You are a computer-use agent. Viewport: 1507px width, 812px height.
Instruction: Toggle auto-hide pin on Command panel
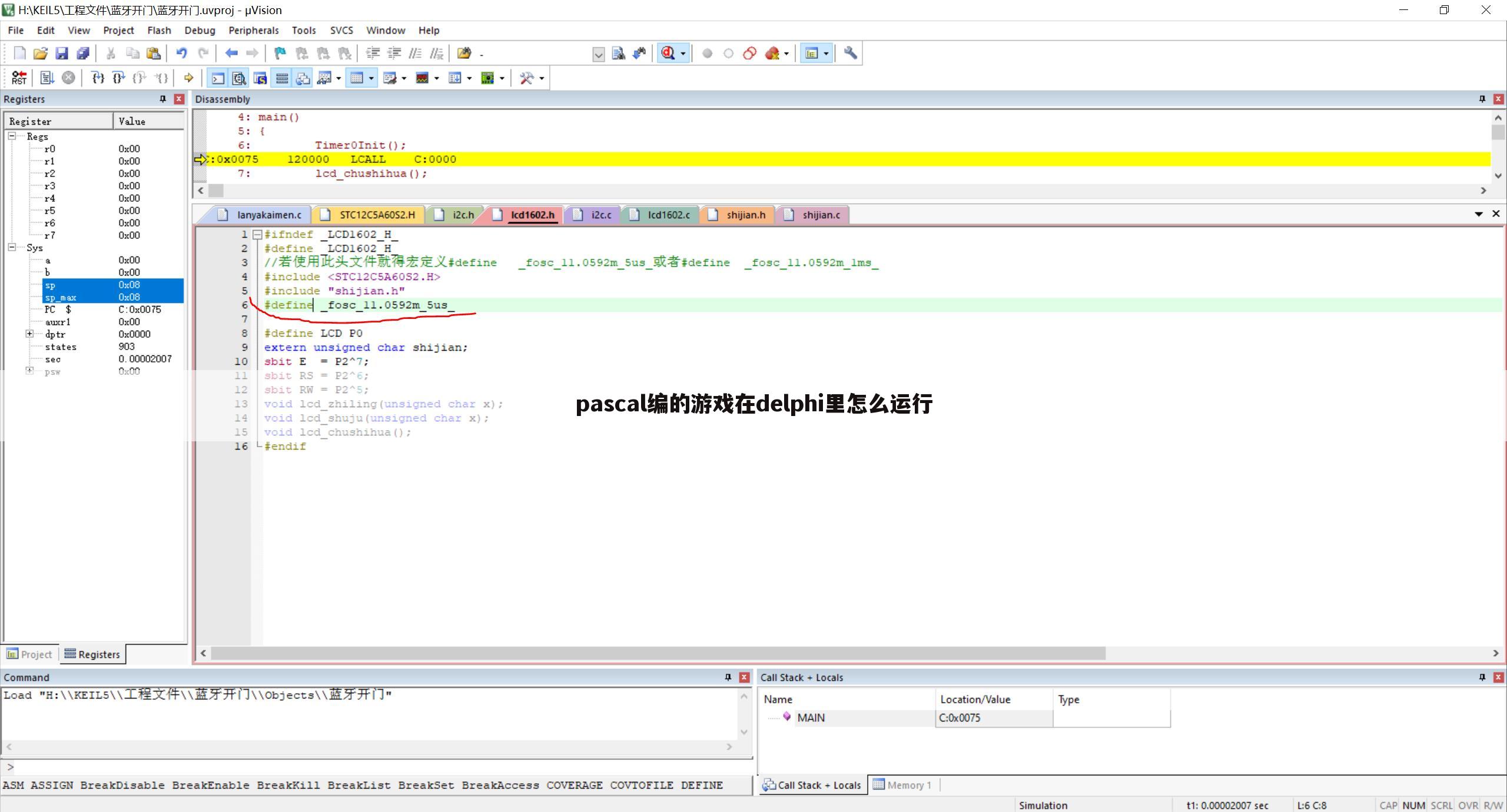(x=728, y=677)
